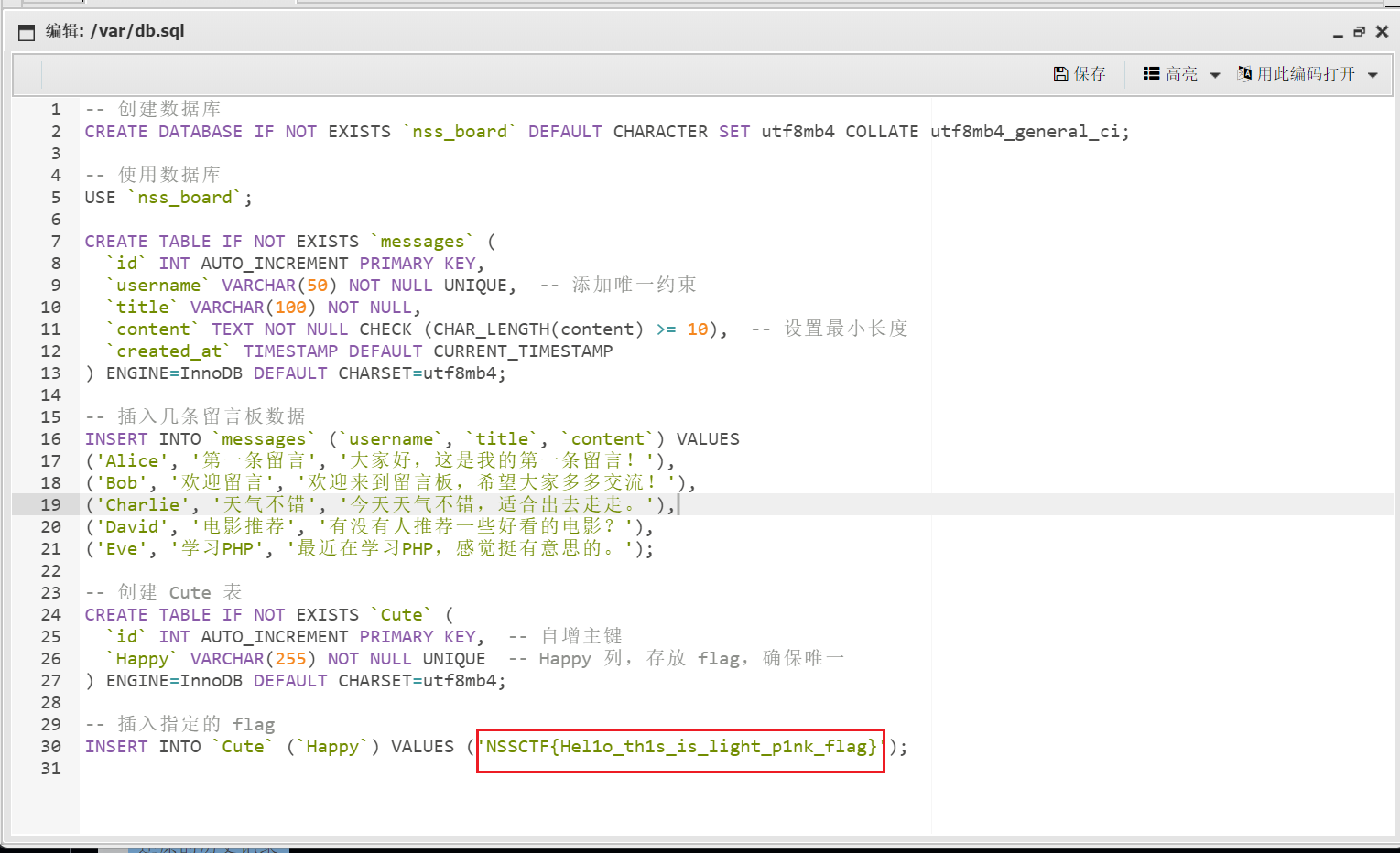The width and height of the screenshot is (1400, 853).
Task: Click the encoding icon before 用此编码打开
Action: pos(1244,74)
